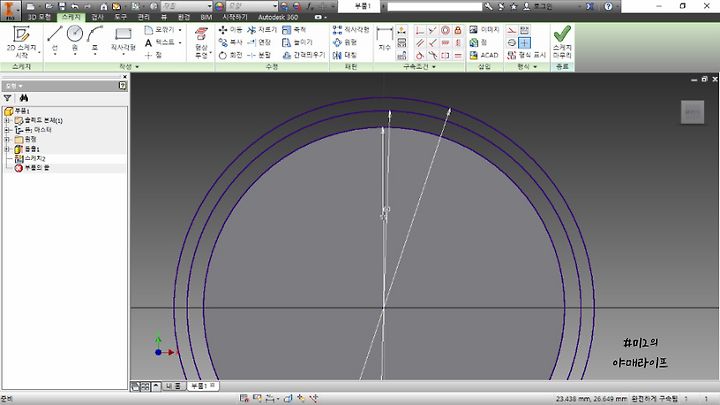Switch to the BIM ribbon tab

click(206, 17)
